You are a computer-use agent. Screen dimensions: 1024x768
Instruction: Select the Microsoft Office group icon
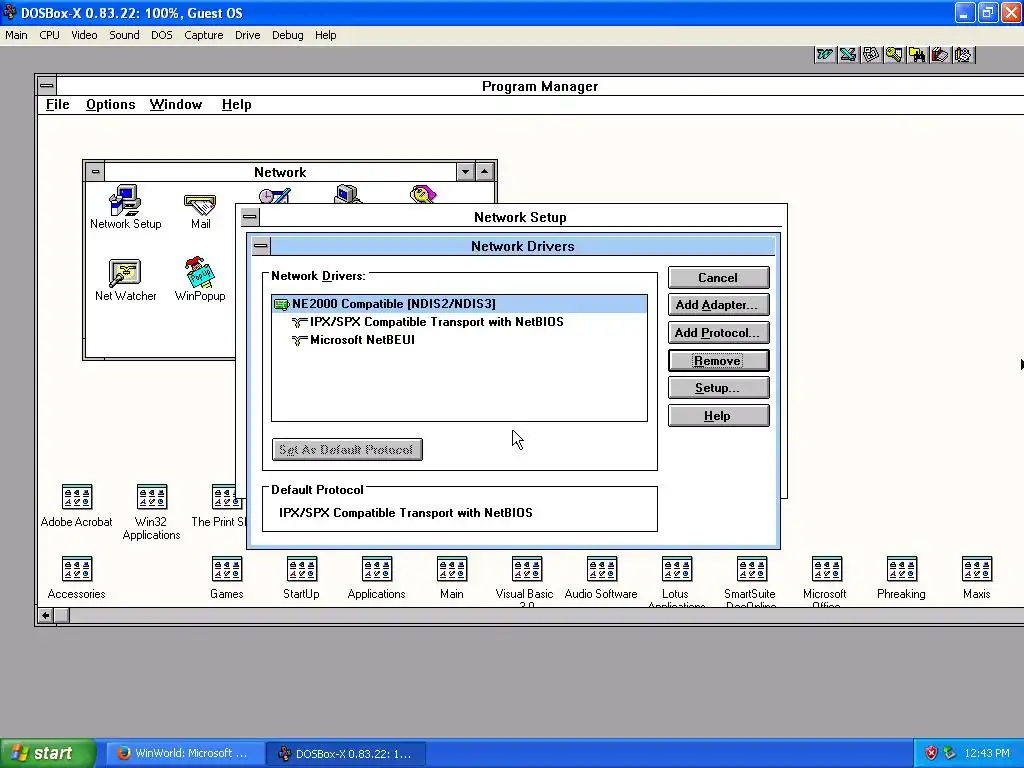(826, 581)
